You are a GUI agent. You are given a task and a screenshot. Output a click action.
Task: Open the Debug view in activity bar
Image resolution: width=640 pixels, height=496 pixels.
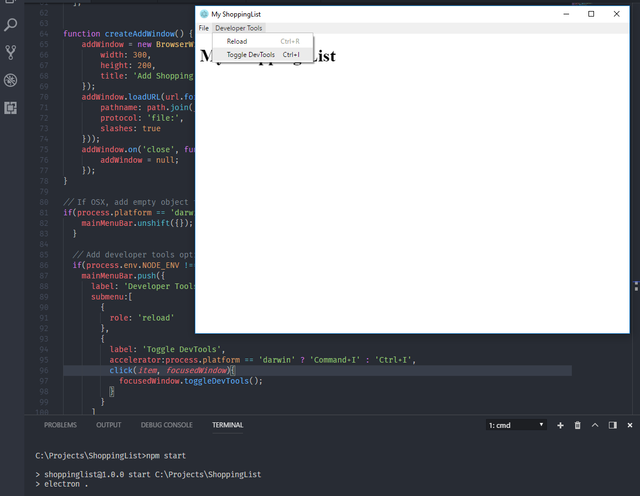pos(11,80)
